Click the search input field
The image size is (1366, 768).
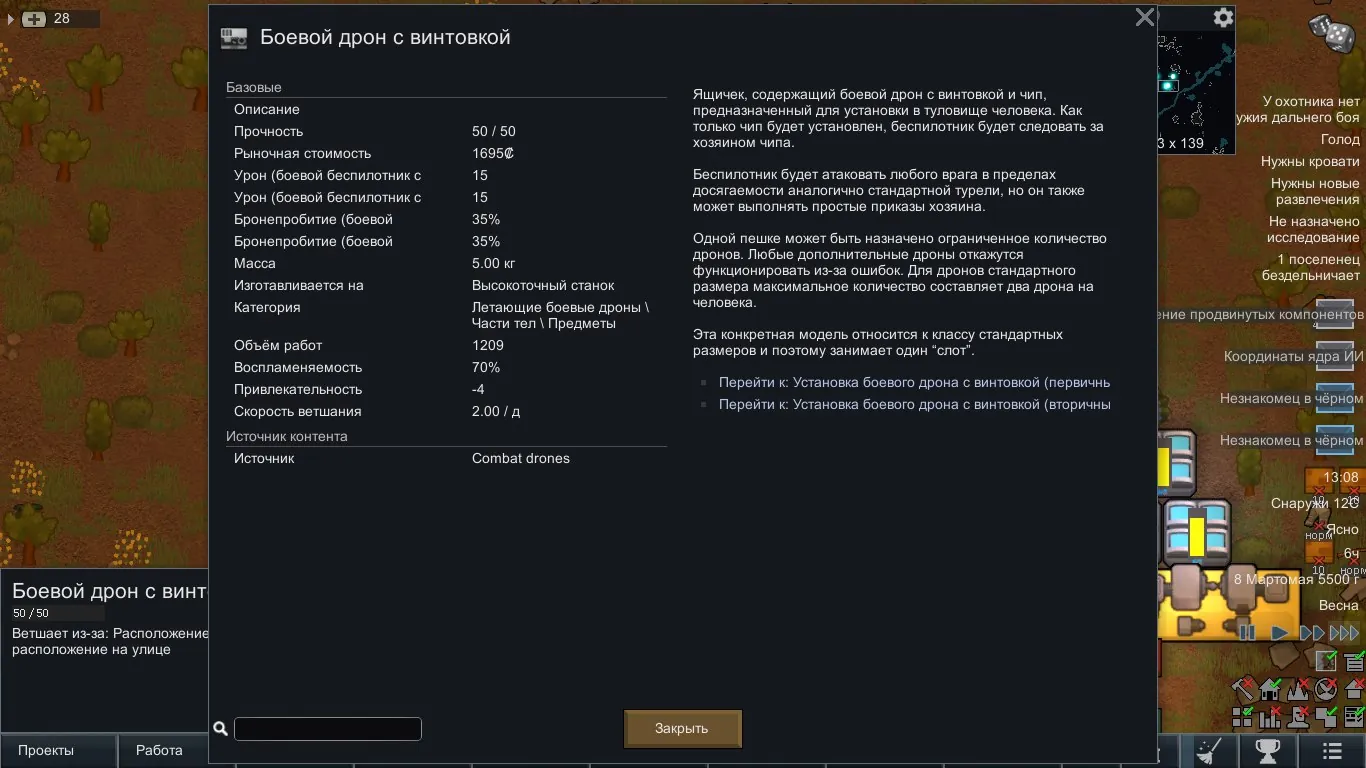pos(327,729)
